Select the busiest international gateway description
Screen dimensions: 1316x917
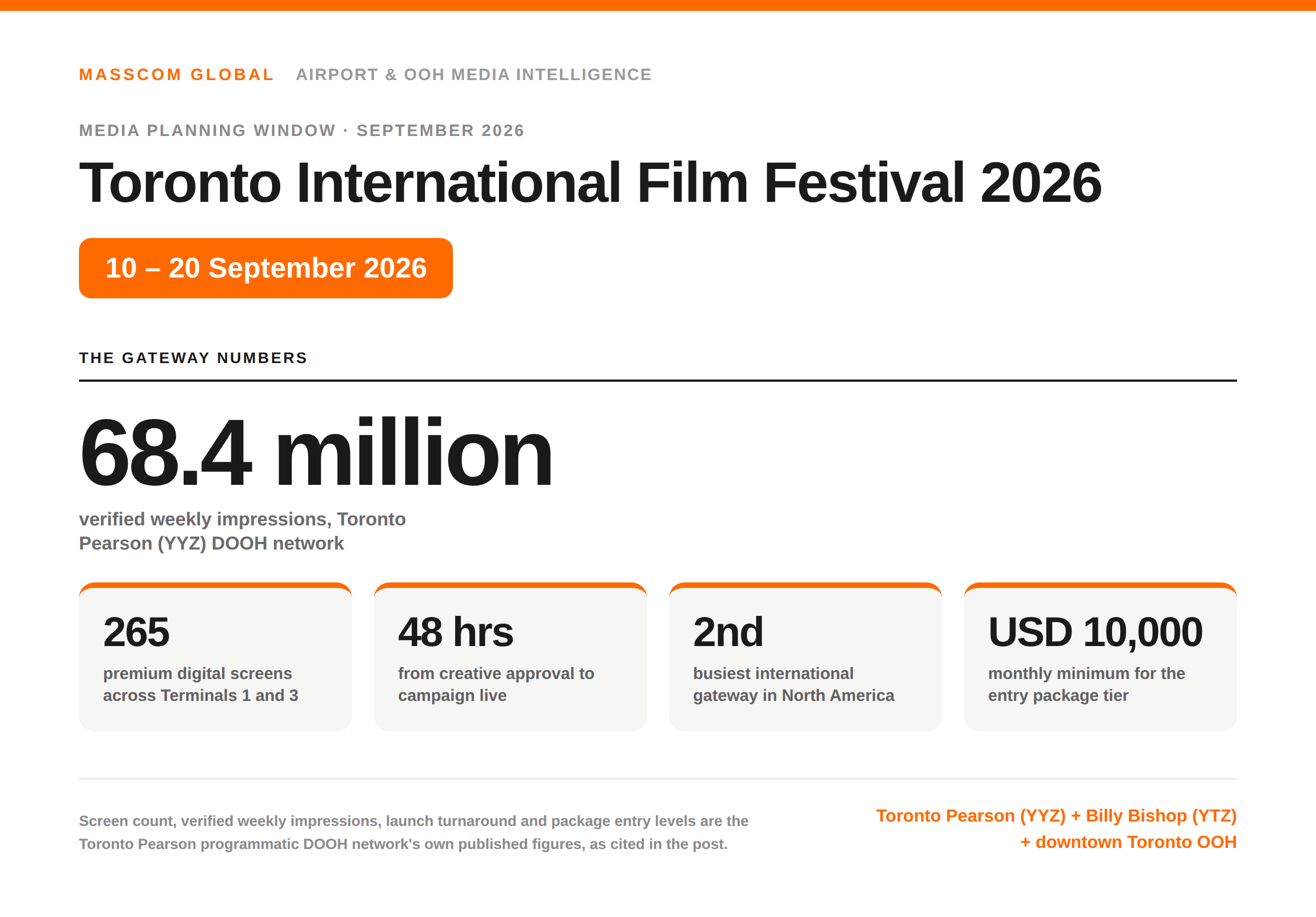(794, 684)
